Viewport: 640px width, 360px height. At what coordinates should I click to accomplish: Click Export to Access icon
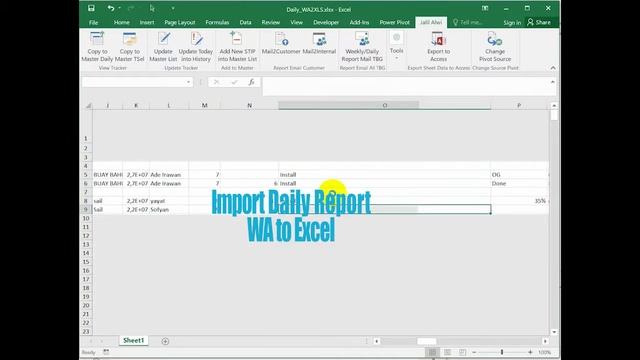(x=438, y=40)
